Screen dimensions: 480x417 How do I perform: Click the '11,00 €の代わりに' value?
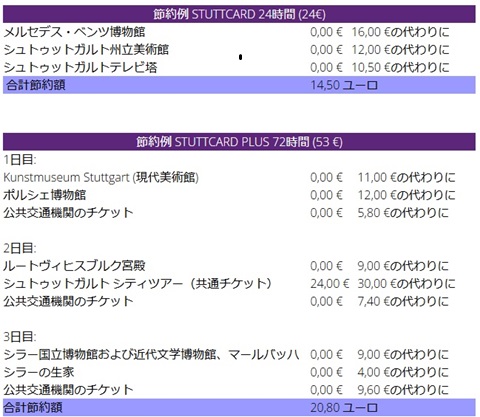point(406,177)
